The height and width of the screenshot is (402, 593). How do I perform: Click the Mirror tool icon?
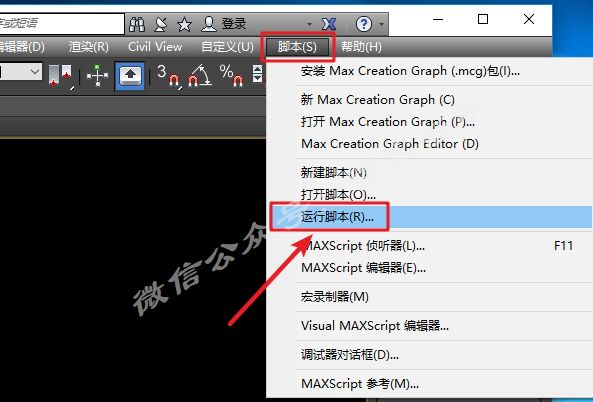pyautogui.click(x=61, y=76)
